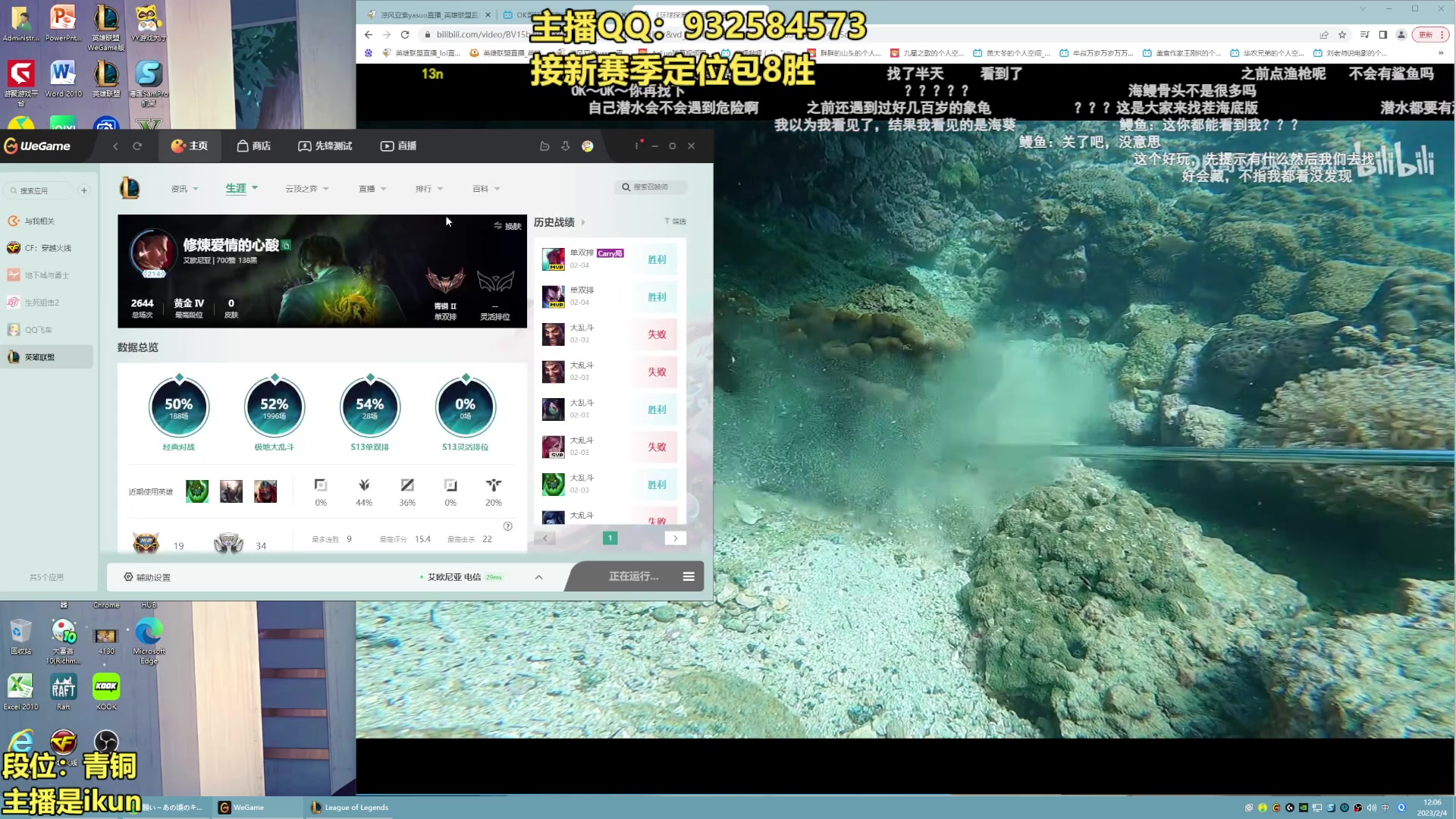This screenshot has height=819, width=1456.
Task: Select CF: 穿越火线 in the sidebar
Action: [47, 248]
